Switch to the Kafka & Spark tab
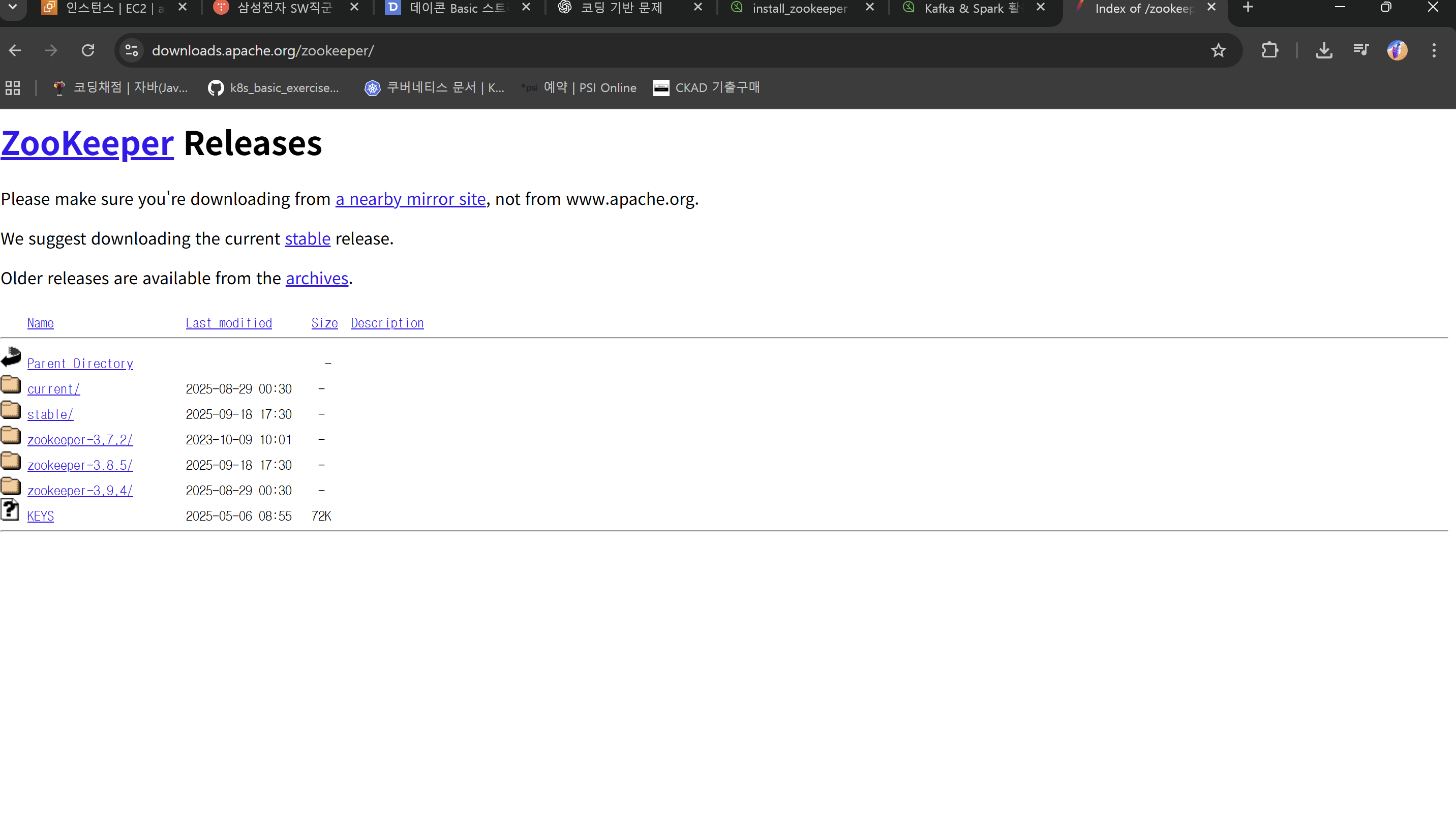 (x=972, y=9)
